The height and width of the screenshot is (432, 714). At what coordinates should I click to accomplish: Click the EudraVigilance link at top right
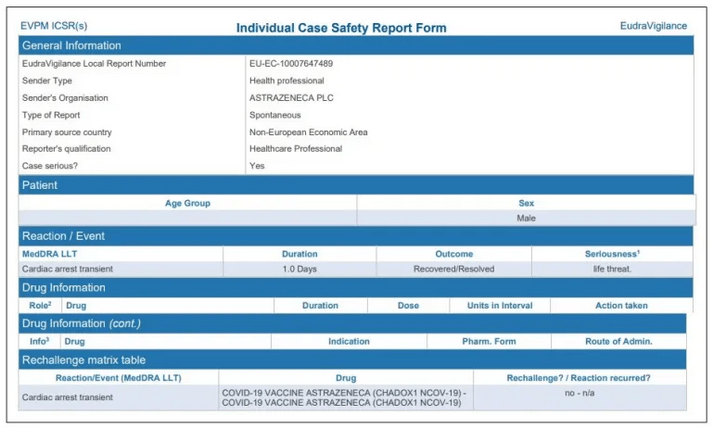[653, 26]
